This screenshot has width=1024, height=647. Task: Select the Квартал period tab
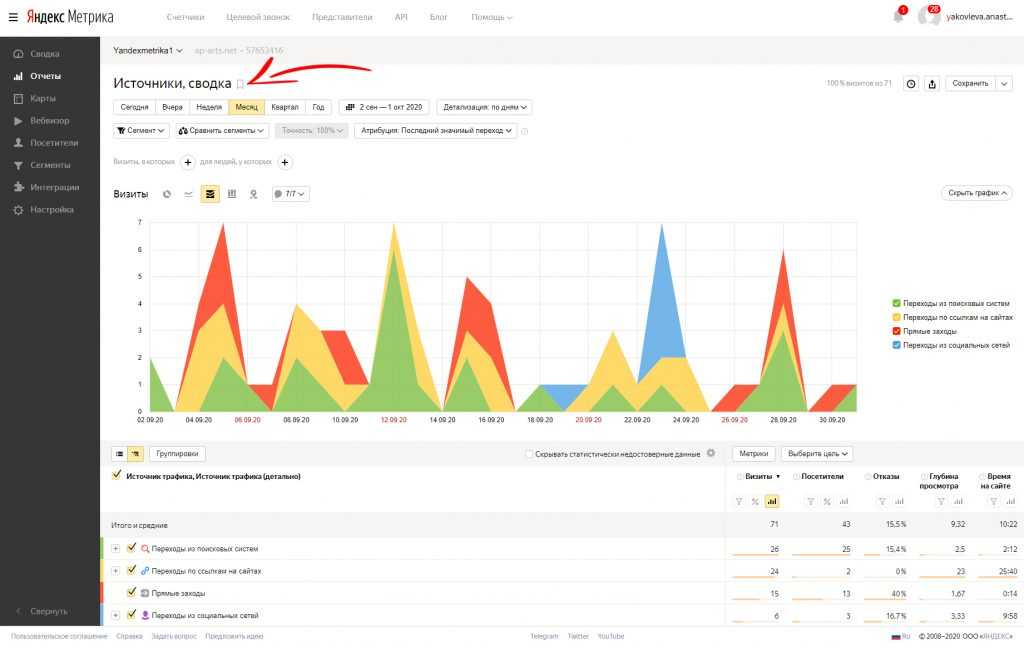coord(285,107)
